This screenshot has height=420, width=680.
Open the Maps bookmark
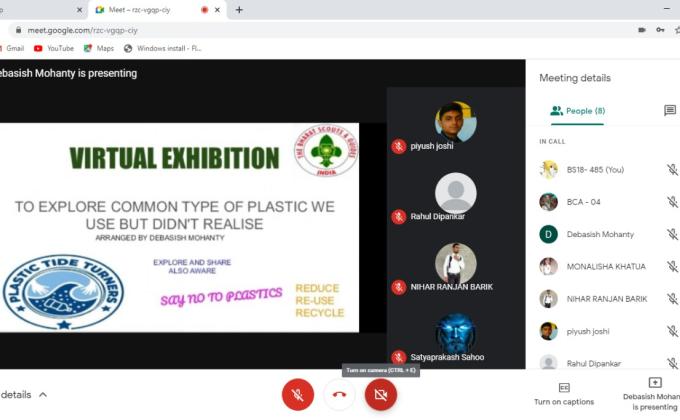point(98,48)
